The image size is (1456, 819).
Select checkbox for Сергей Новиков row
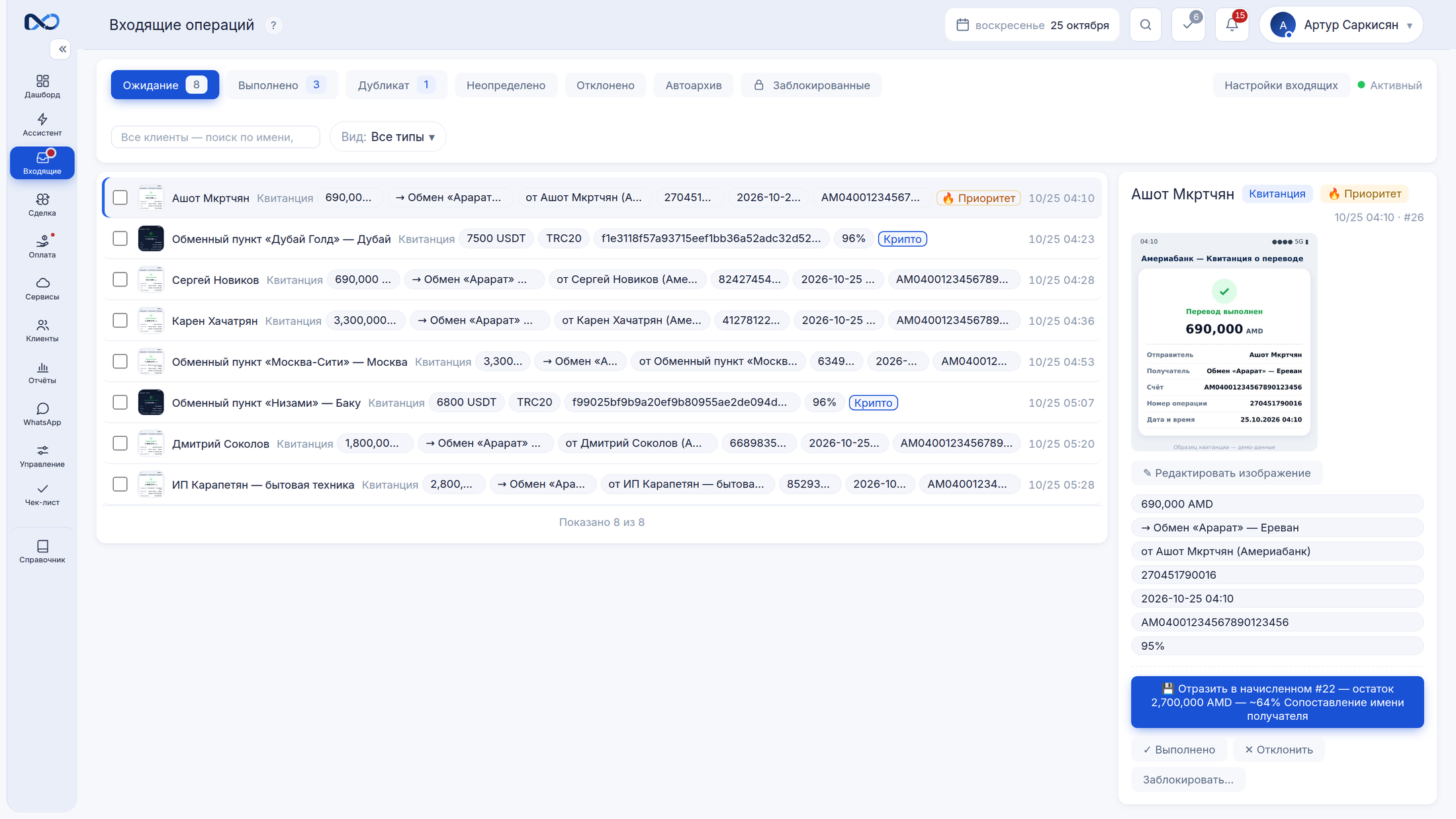pos(120,279)
